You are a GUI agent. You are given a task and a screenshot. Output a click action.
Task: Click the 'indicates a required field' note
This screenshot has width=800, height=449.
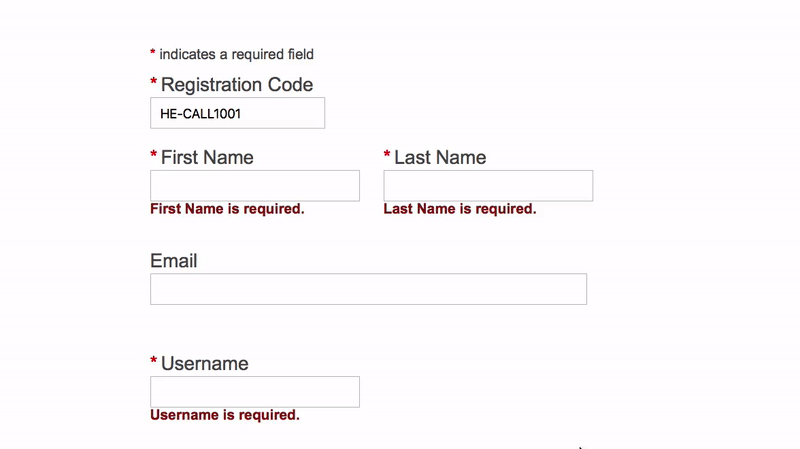(236, 54)
